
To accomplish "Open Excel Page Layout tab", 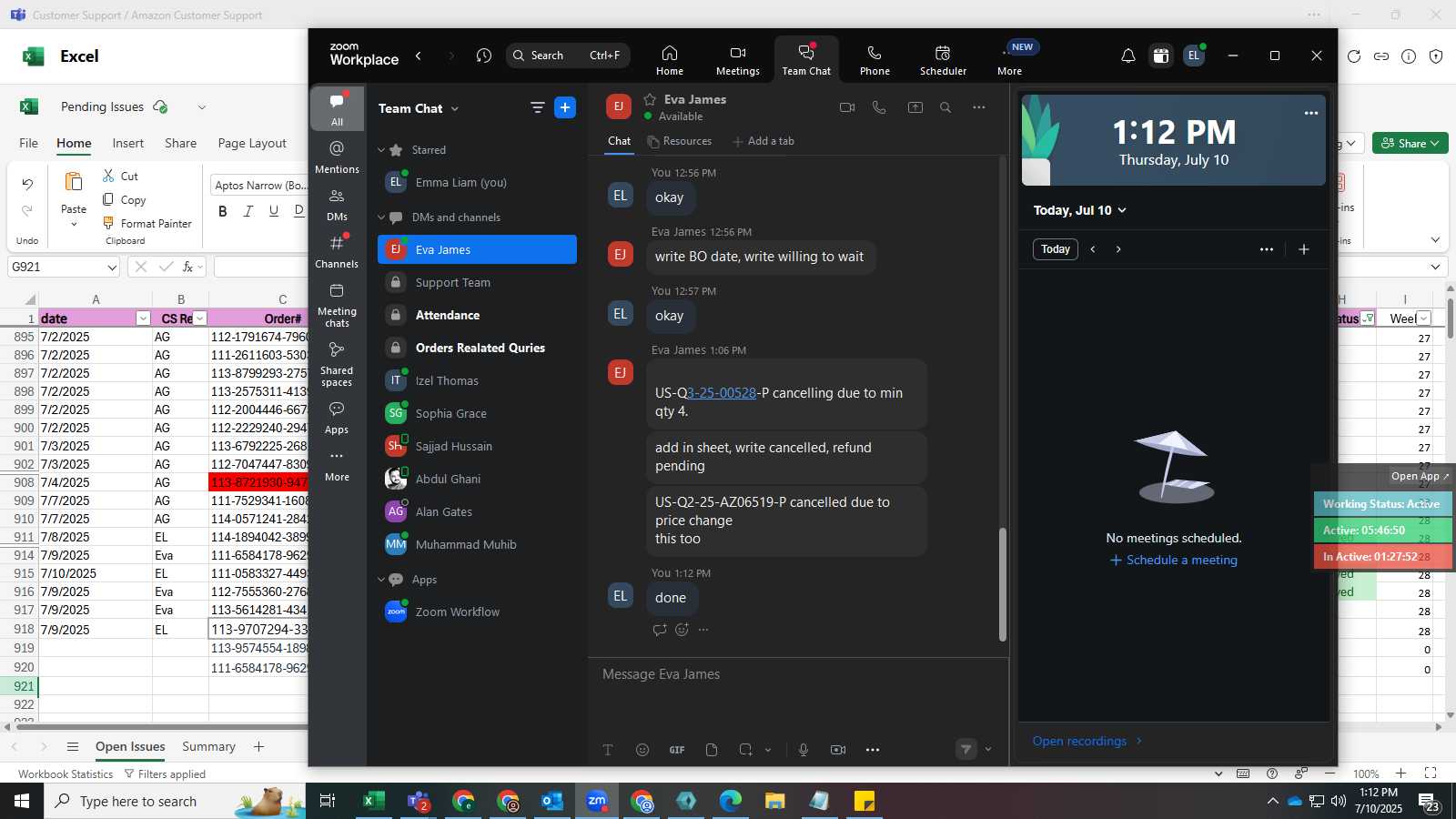I will (x=252, y=143).
